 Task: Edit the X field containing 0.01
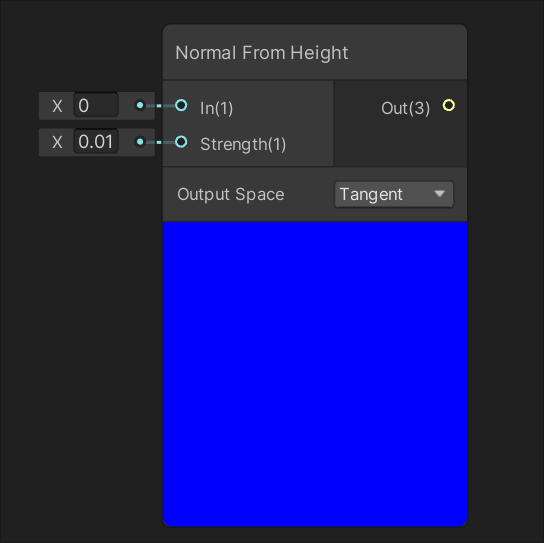[x=96, y=142]
